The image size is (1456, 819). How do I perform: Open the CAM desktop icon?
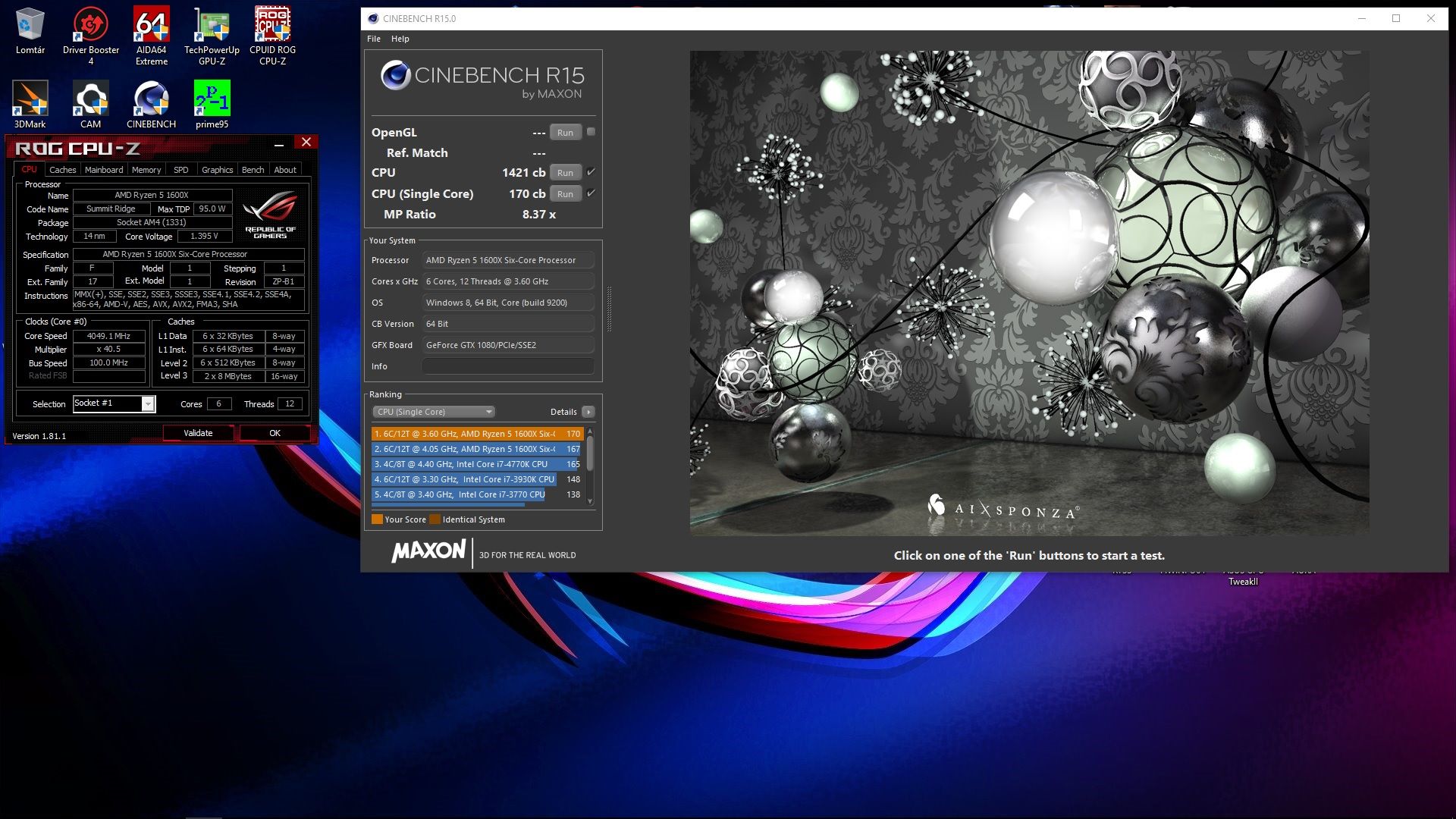pos(91,104)
